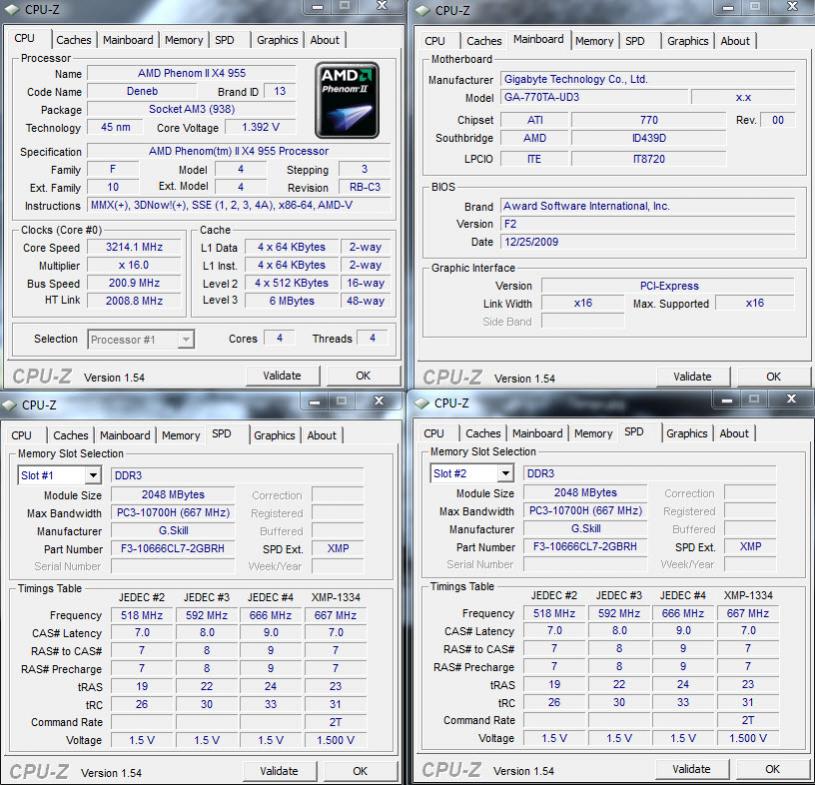
Task: Select SPD tab in top-right window
Action: pos(635,41)
